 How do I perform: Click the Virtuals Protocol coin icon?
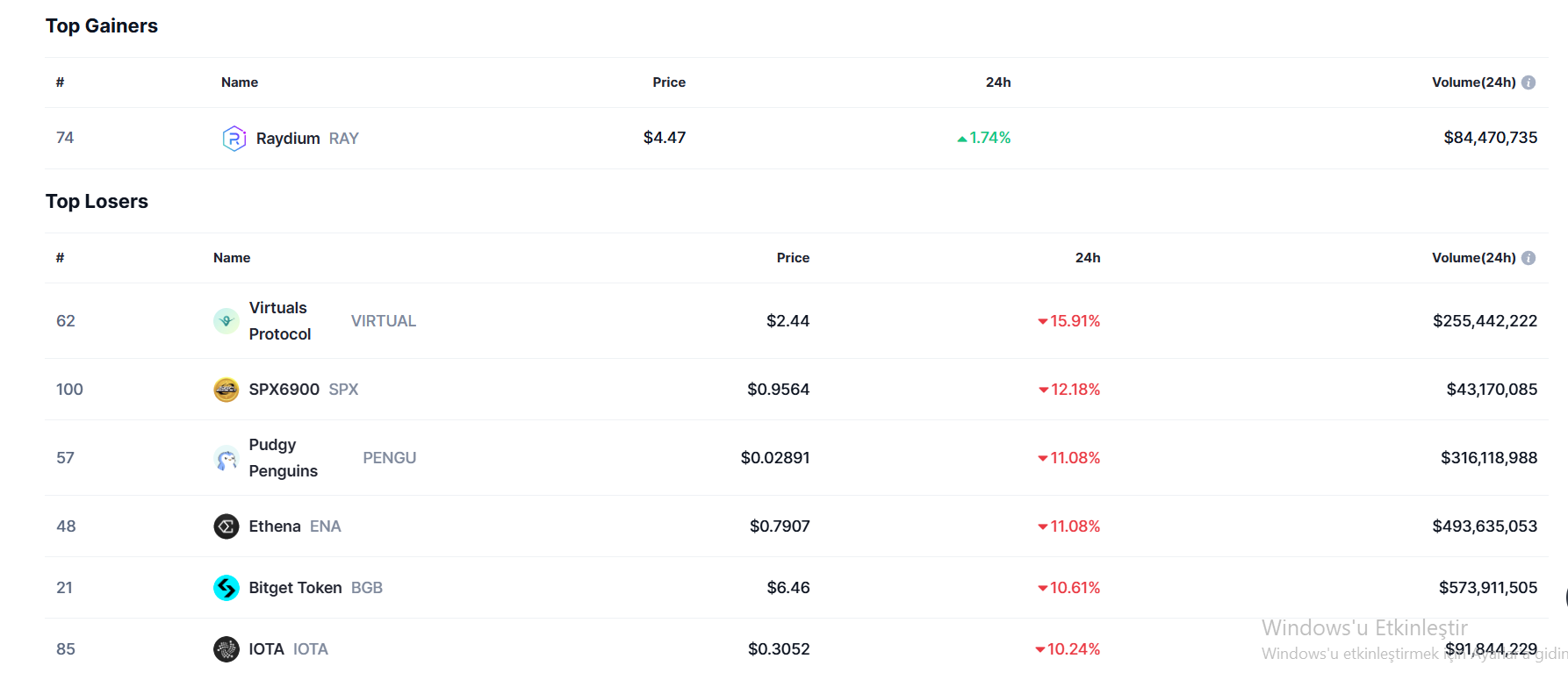click(227, 321)
